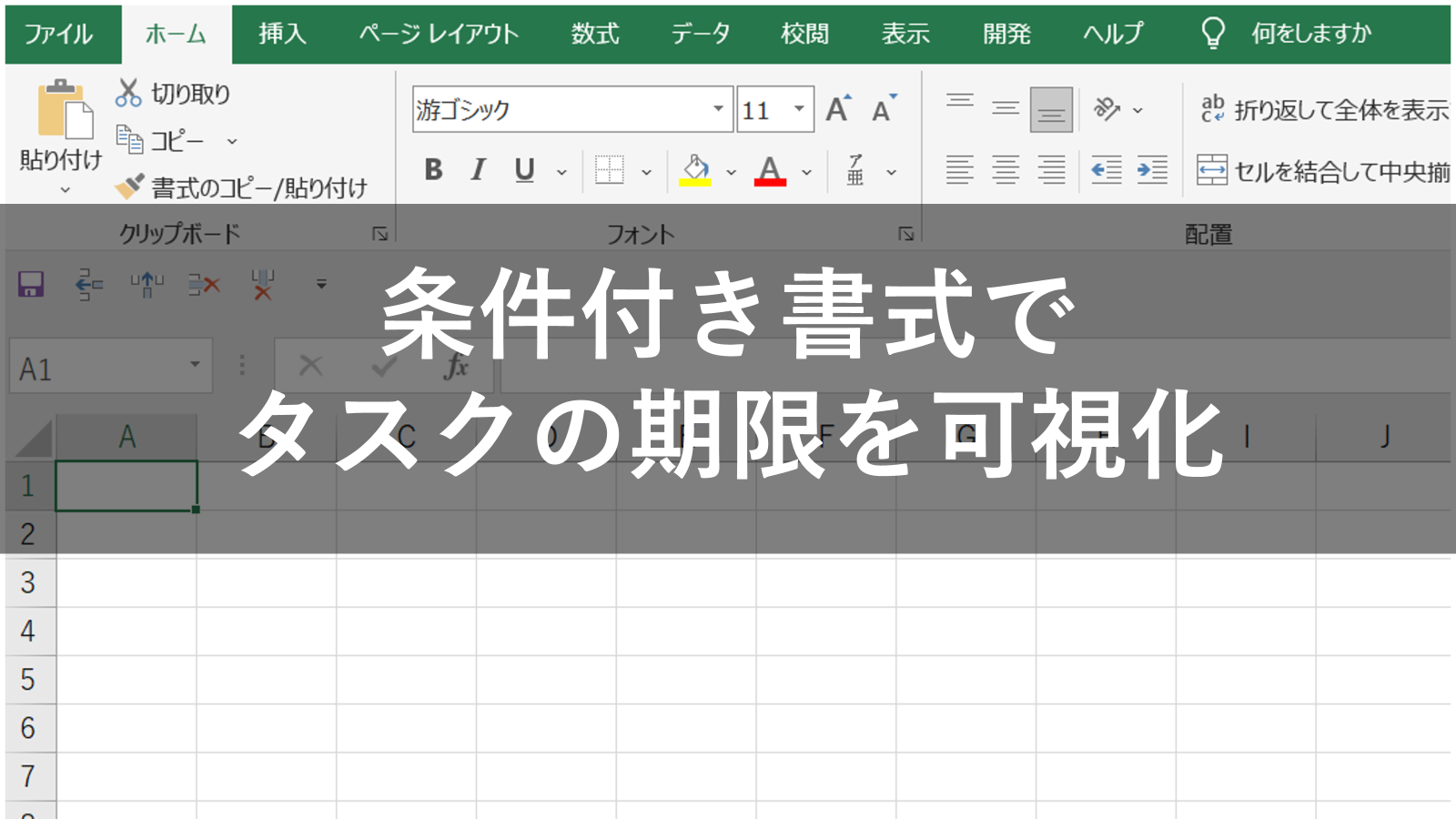Toggle italic formatting
This screenshot has height=819, width=1456.
point(478,170)
